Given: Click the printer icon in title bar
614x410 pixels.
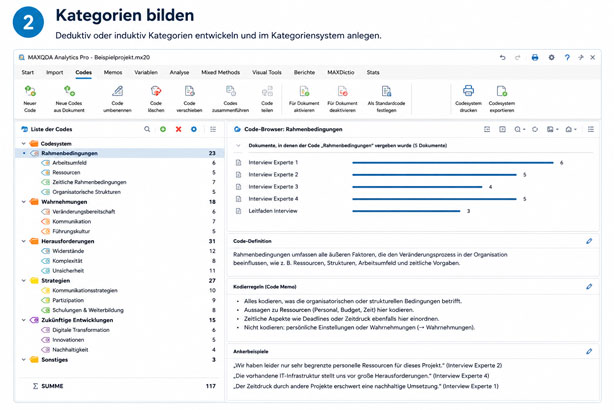Looking at the screenshot, I should click(x=535, y=58).
